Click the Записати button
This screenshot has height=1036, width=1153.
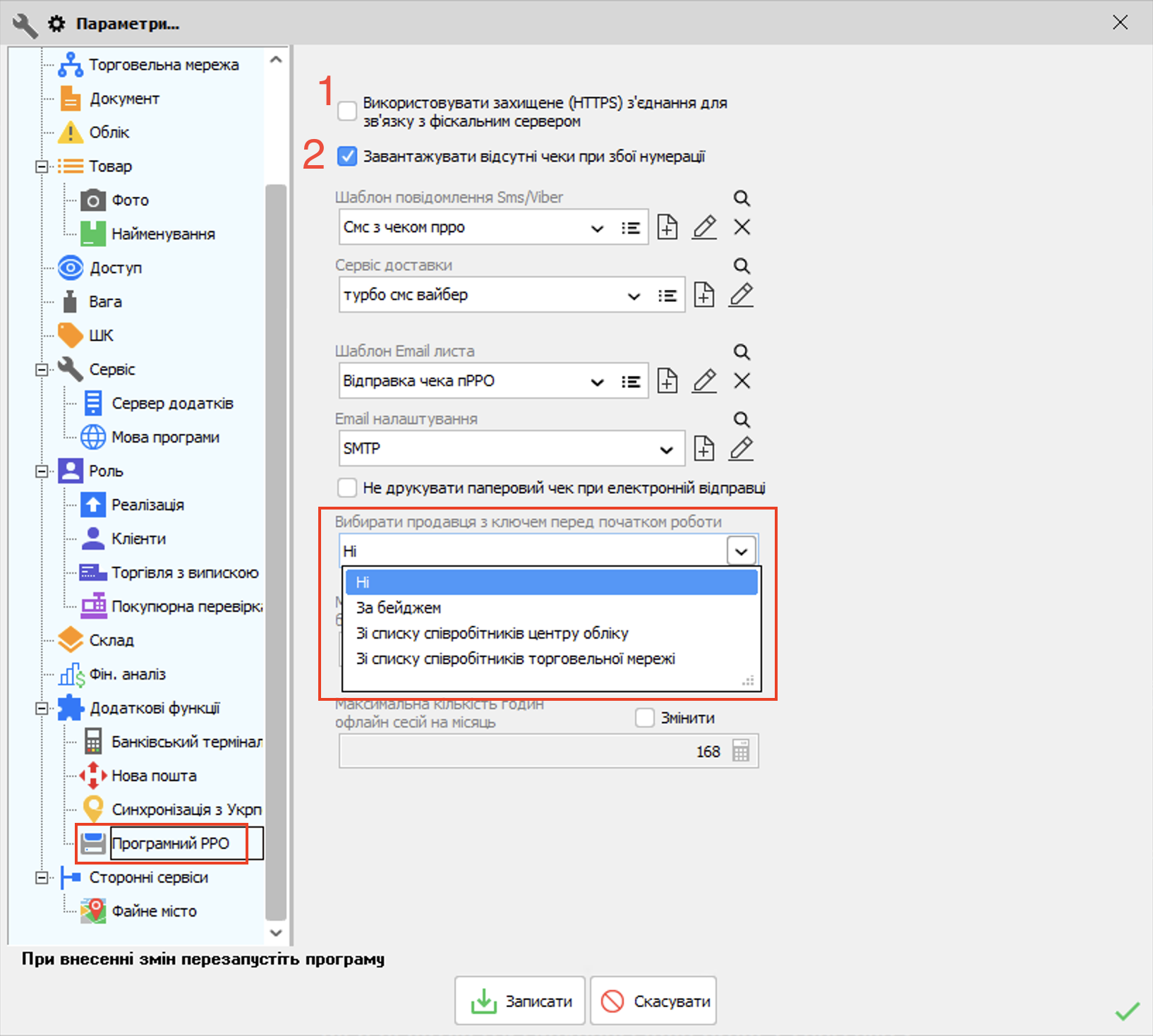click(520, 1001)
